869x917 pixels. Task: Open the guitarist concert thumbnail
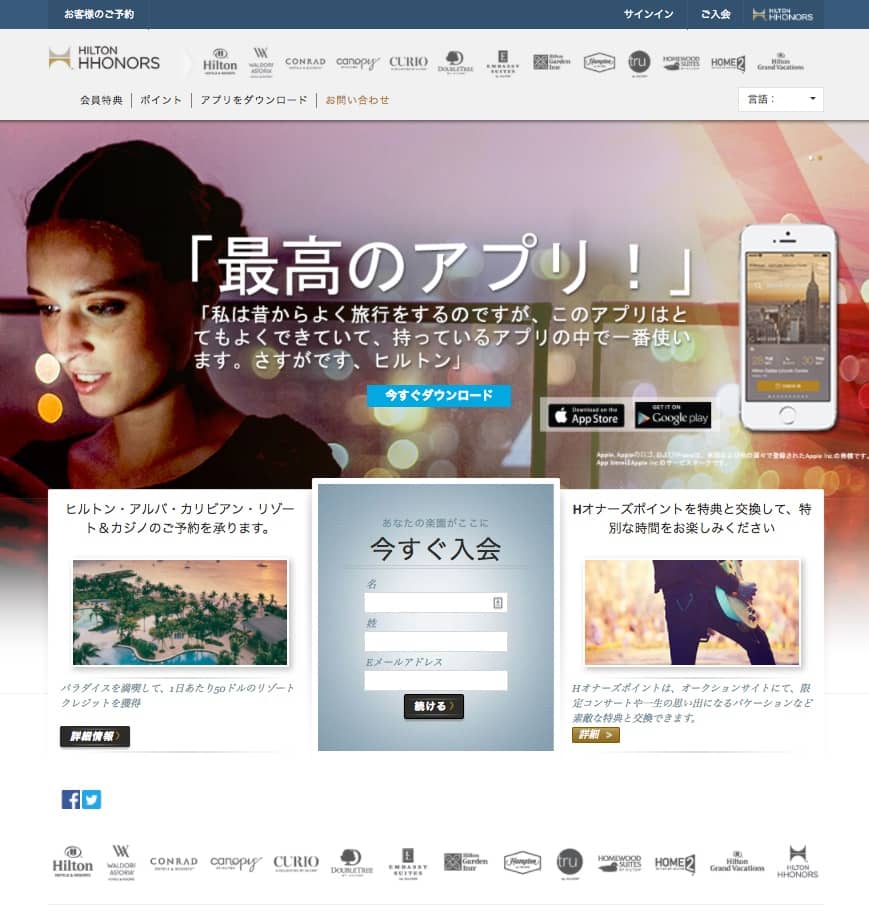692,612
